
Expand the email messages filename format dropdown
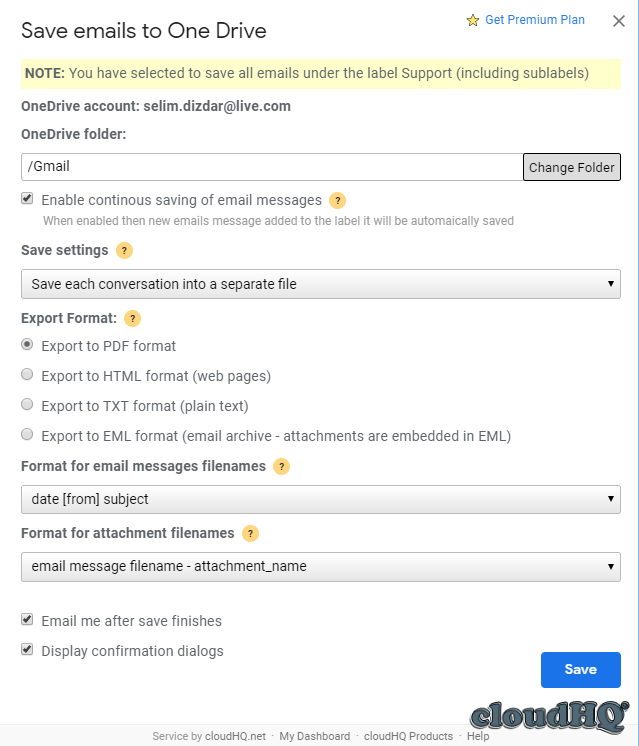320,499
